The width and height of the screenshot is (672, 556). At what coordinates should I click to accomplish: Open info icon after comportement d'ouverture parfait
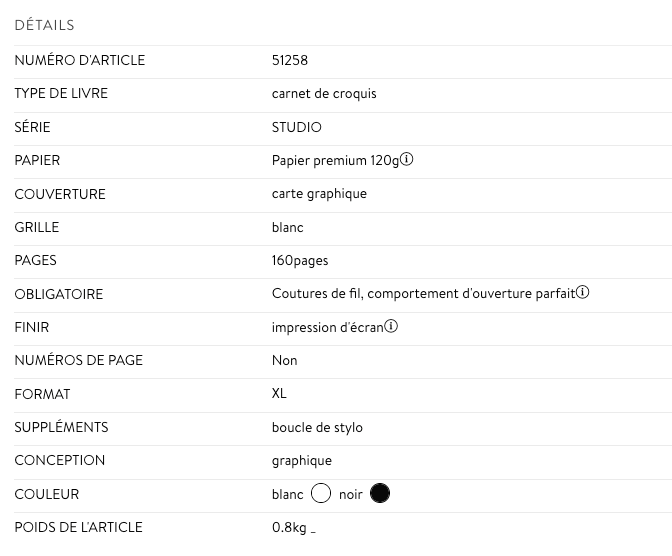tap(582, 292)
